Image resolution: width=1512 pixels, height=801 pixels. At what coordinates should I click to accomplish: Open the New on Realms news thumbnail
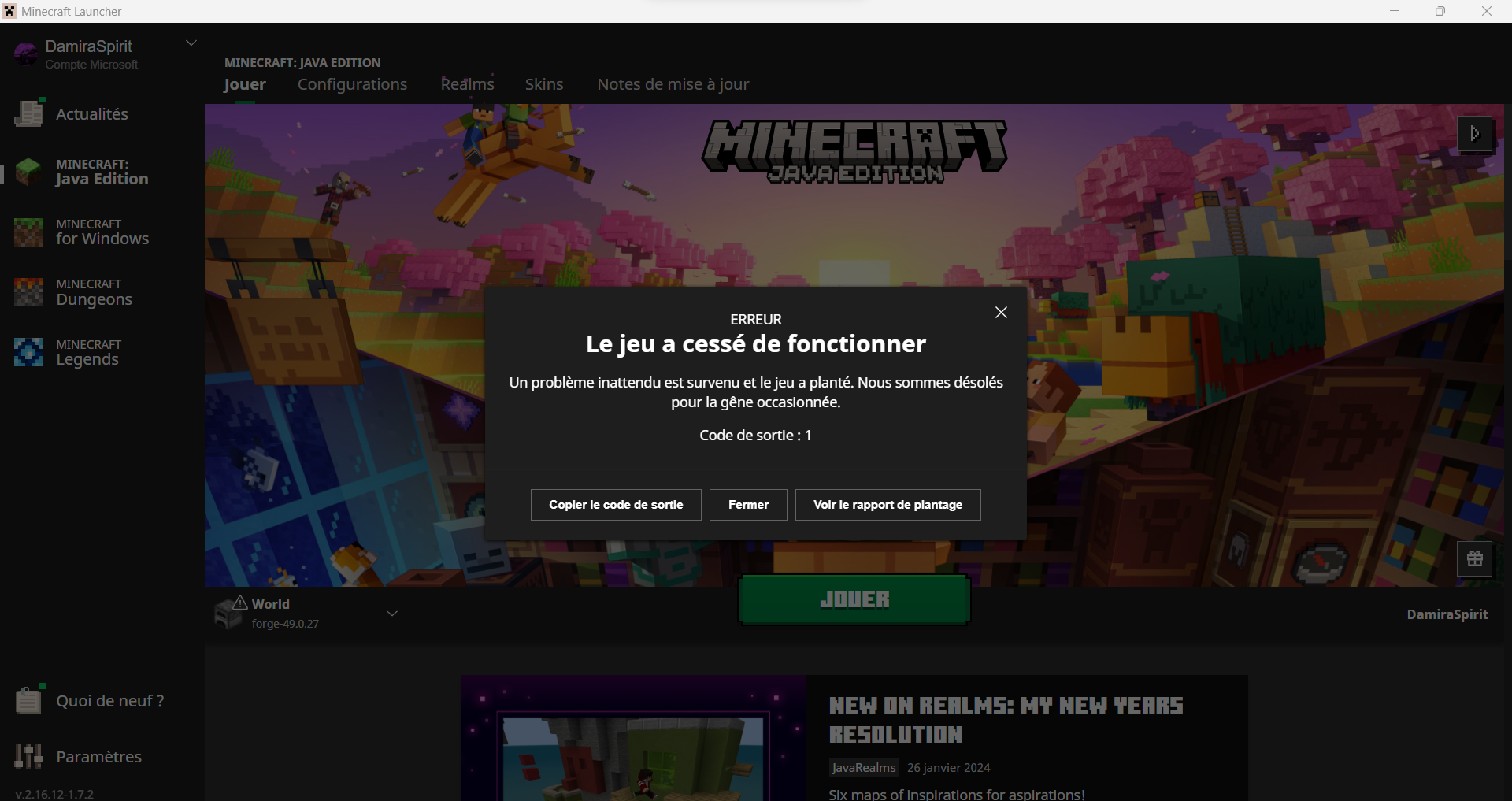tap(633, 738)
